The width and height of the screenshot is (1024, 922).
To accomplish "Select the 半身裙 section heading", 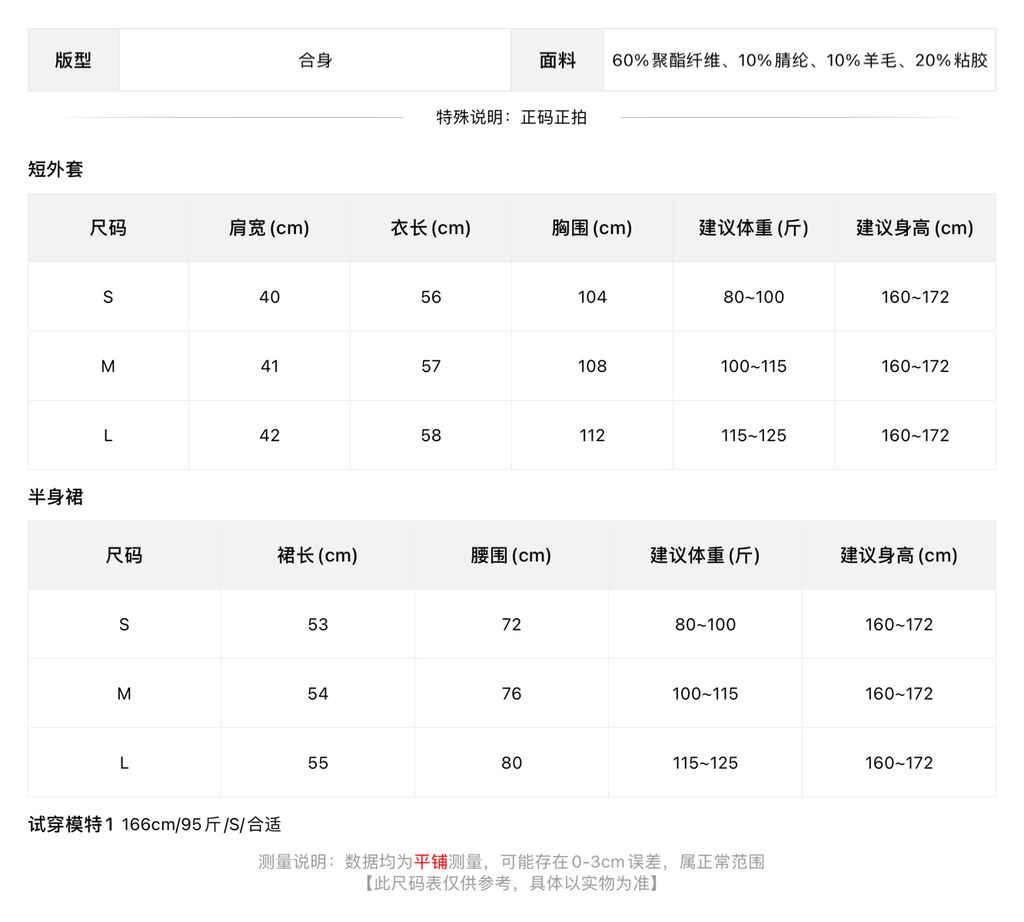I will [x=56, y=497].
